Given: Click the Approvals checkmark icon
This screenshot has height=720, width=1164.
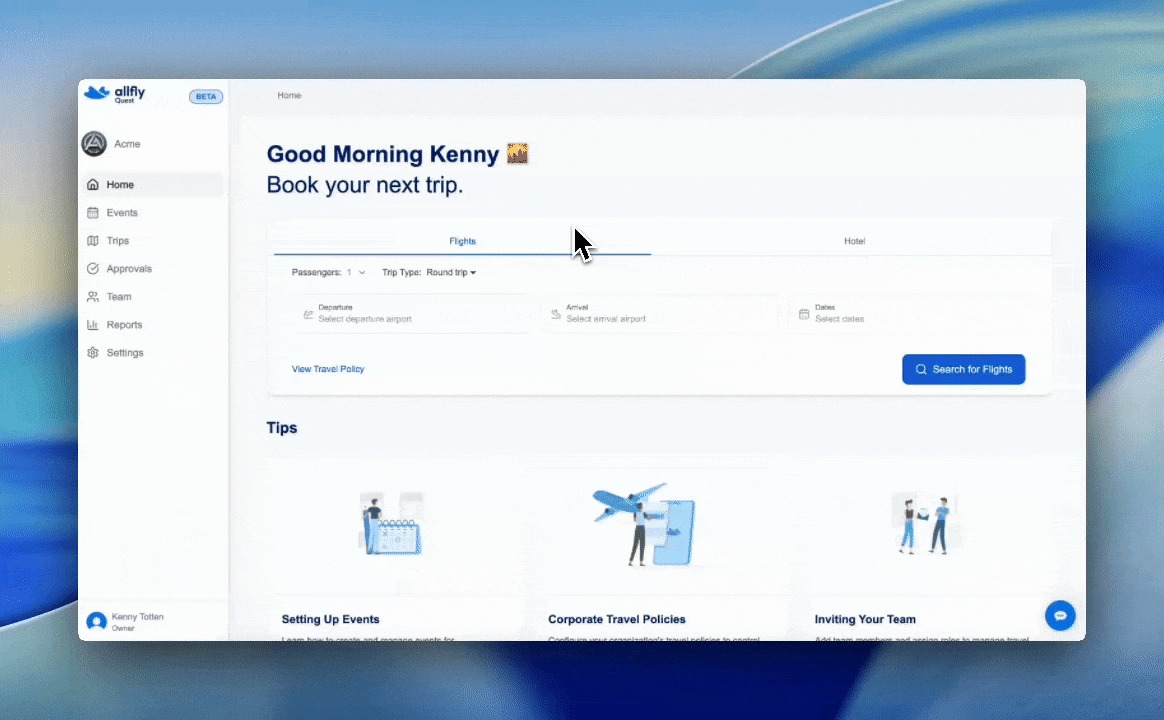Looking at the screenshot, I should (x=93, y=269).
